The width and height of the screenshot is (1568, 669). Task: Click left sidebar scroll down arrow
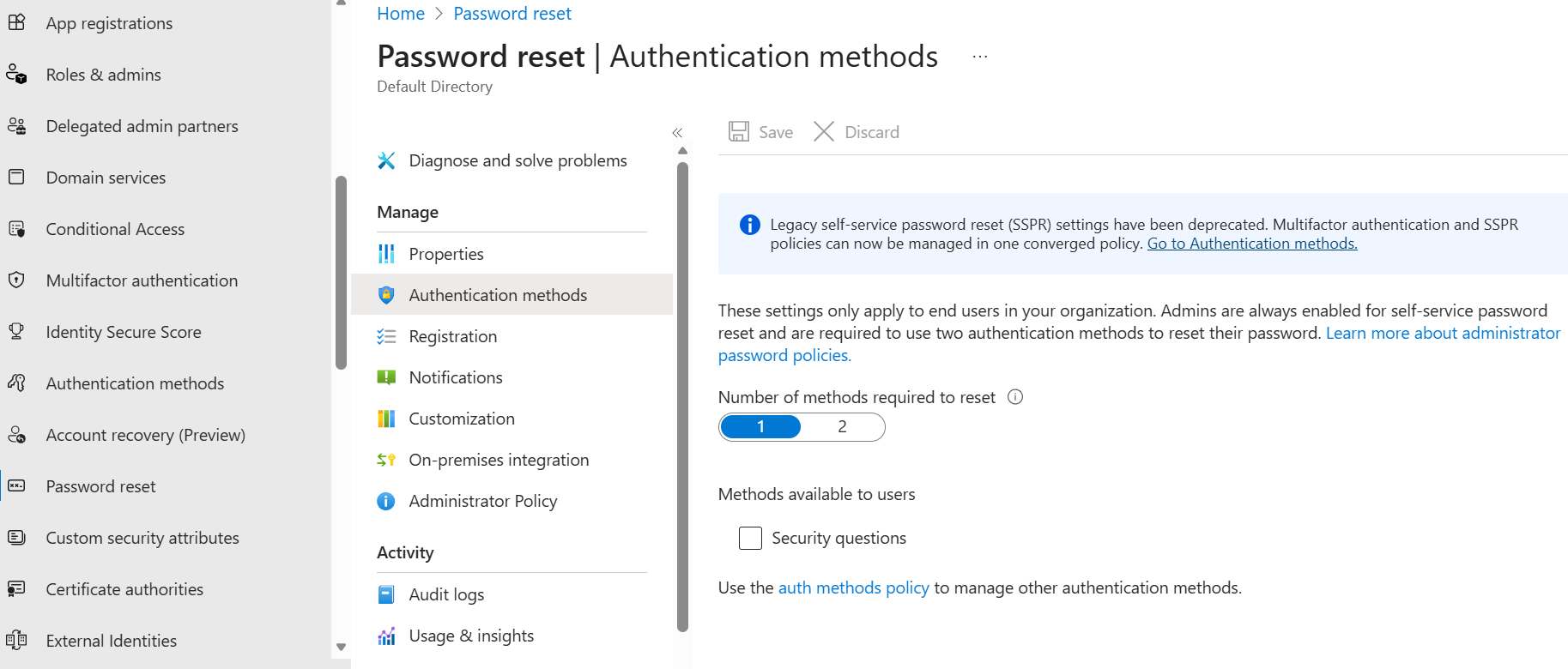tap(341, 647)
